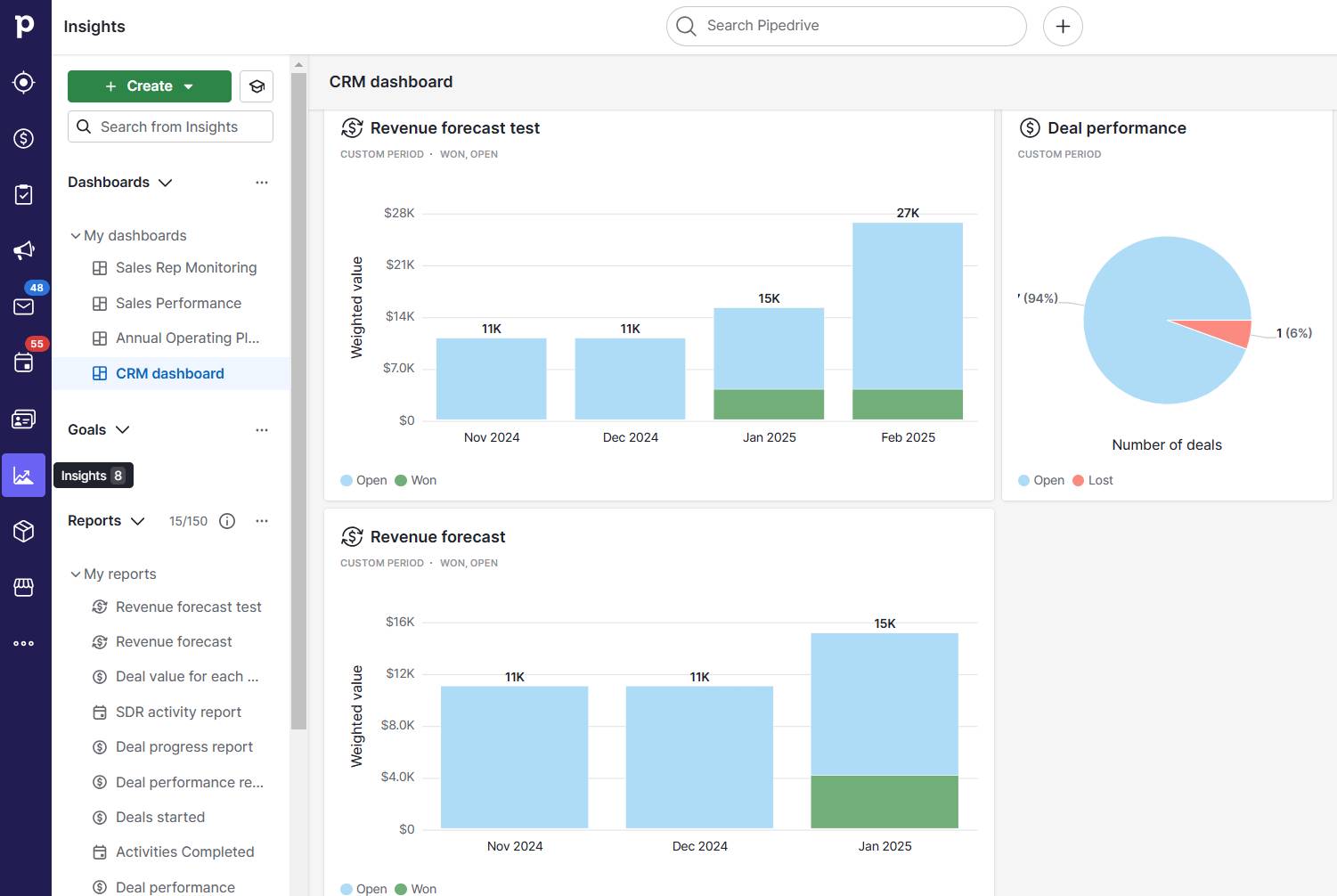
Task: Open the Campaigns megaphone icon
Action: [24, 250]
